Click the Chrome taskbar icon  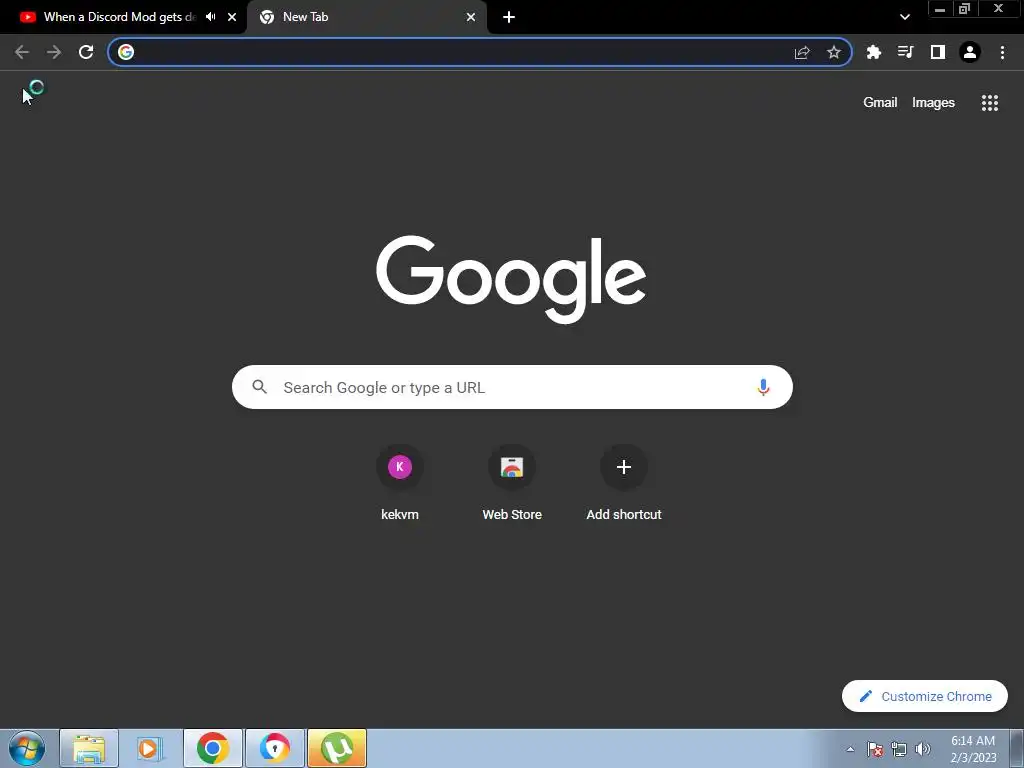pyautogui.click(x=213, y=748)
